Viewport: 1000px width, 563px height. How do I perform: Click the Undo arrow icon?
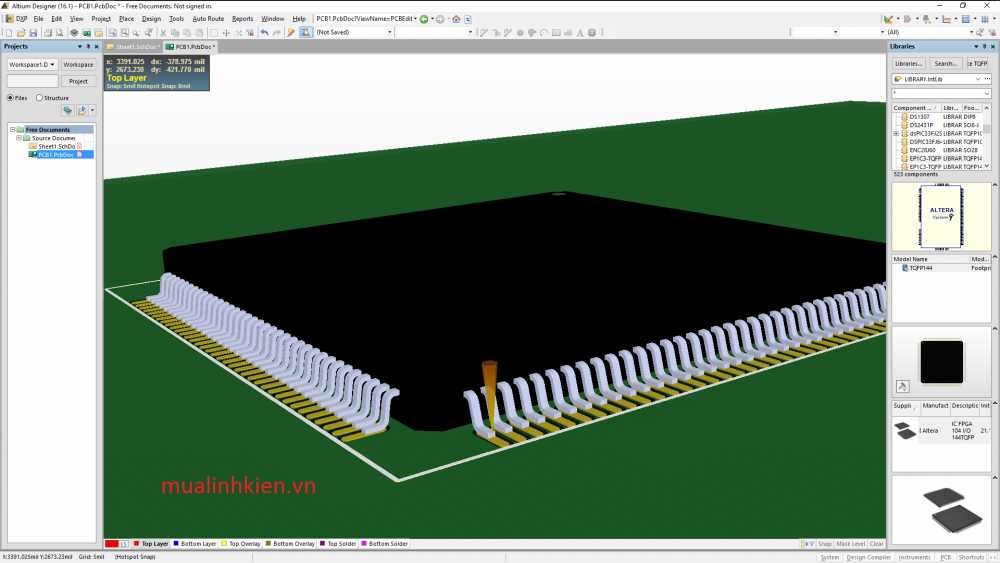pos(264,33)
